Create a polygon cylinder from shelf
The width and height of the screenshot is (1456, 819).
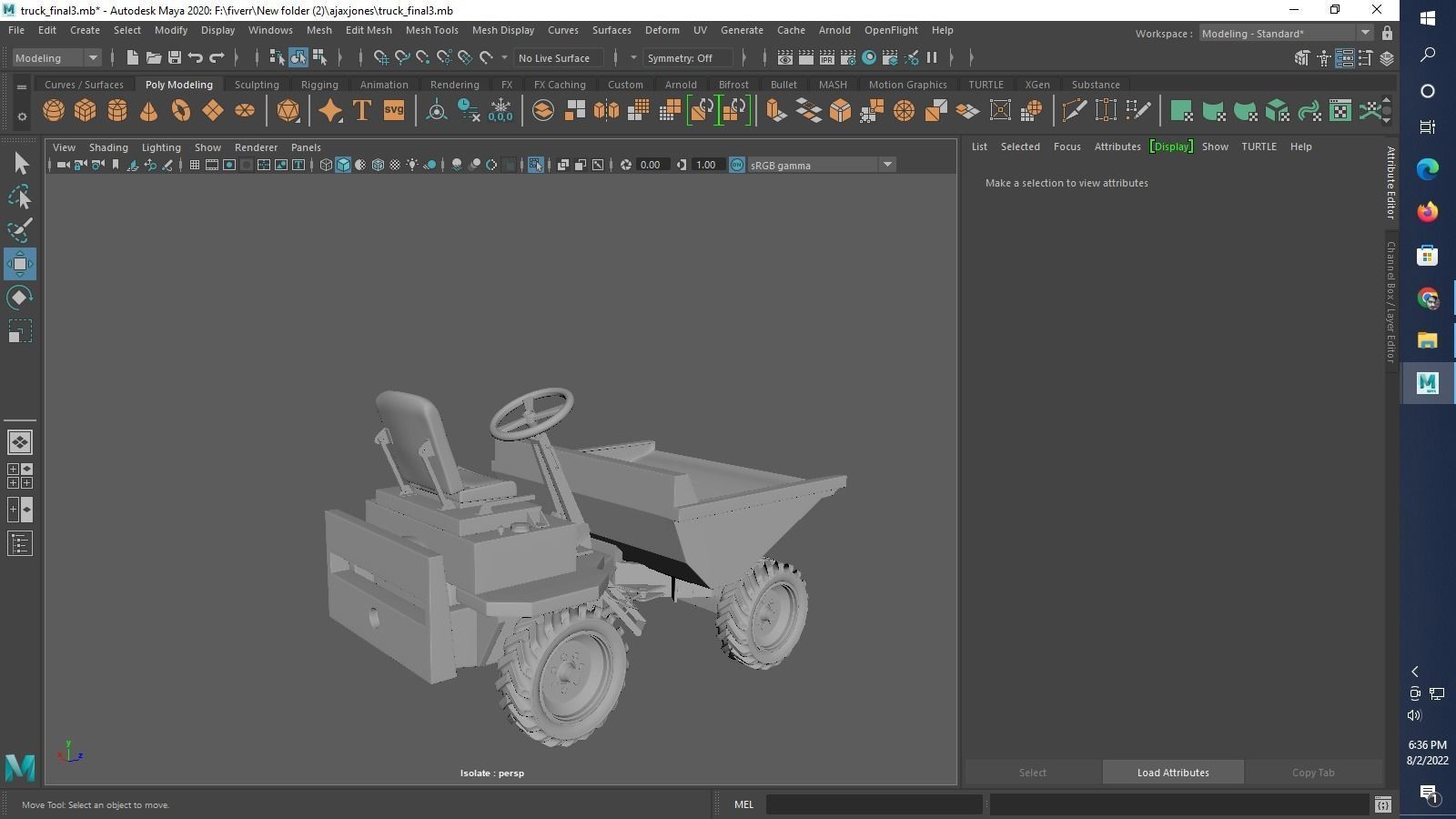pyautogui.click(x=117, y=111)
